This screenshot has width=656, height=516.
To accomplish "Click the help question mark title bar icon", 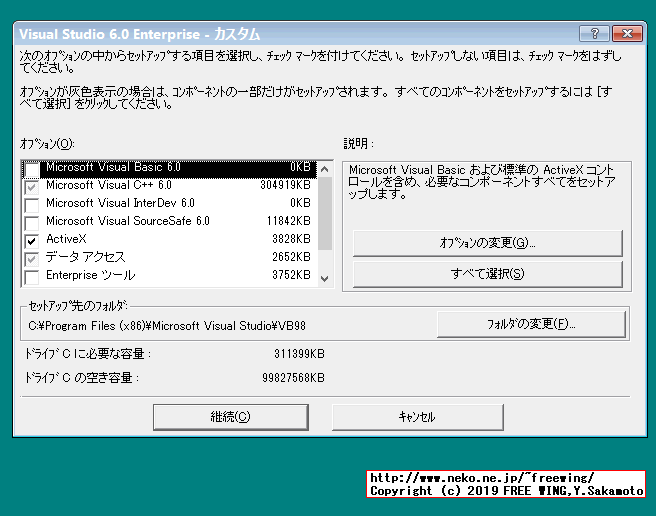I will point(594,33).
